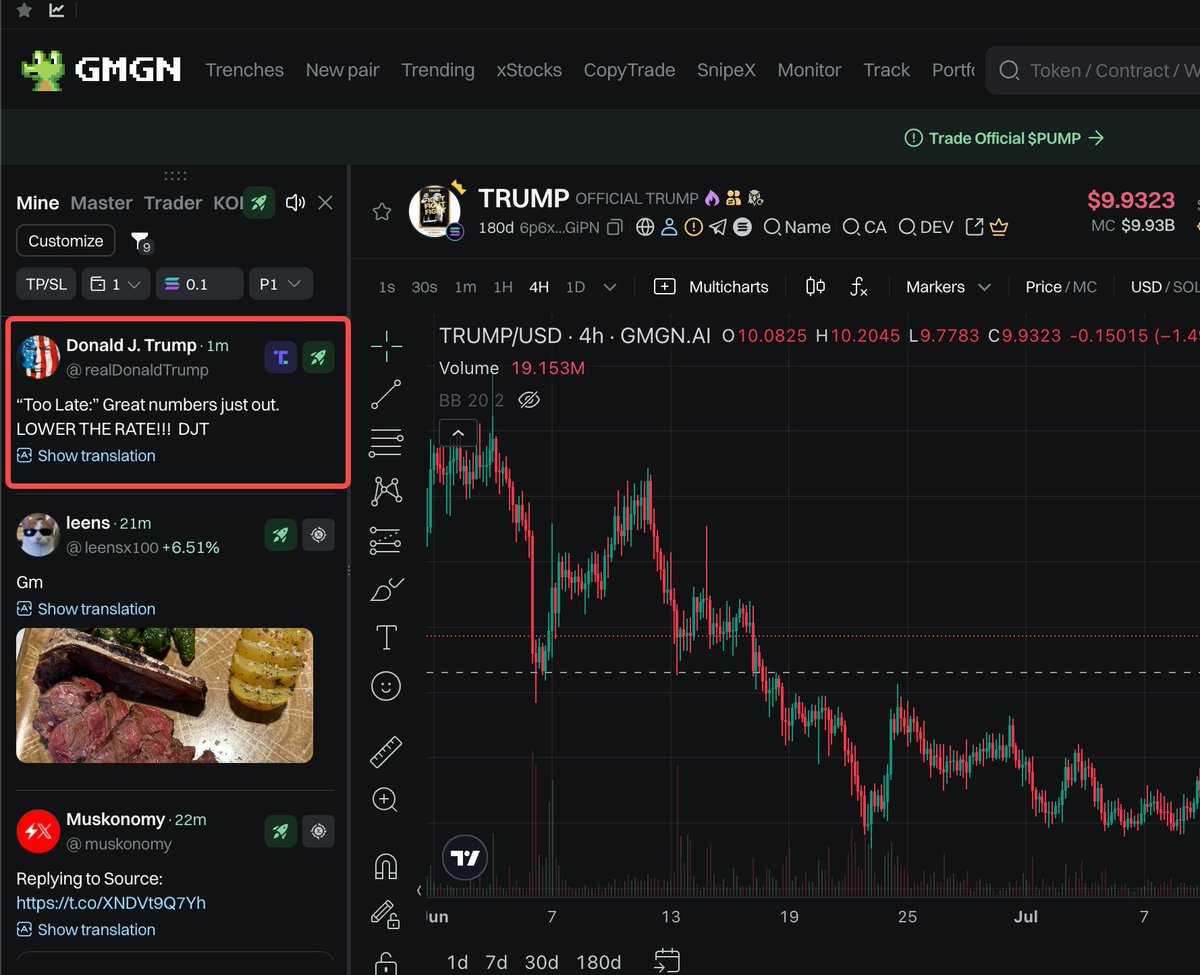Copy the 6p6x...GiPN contract address
Screen dimensions: 1200x975
(x=615, y=227)
